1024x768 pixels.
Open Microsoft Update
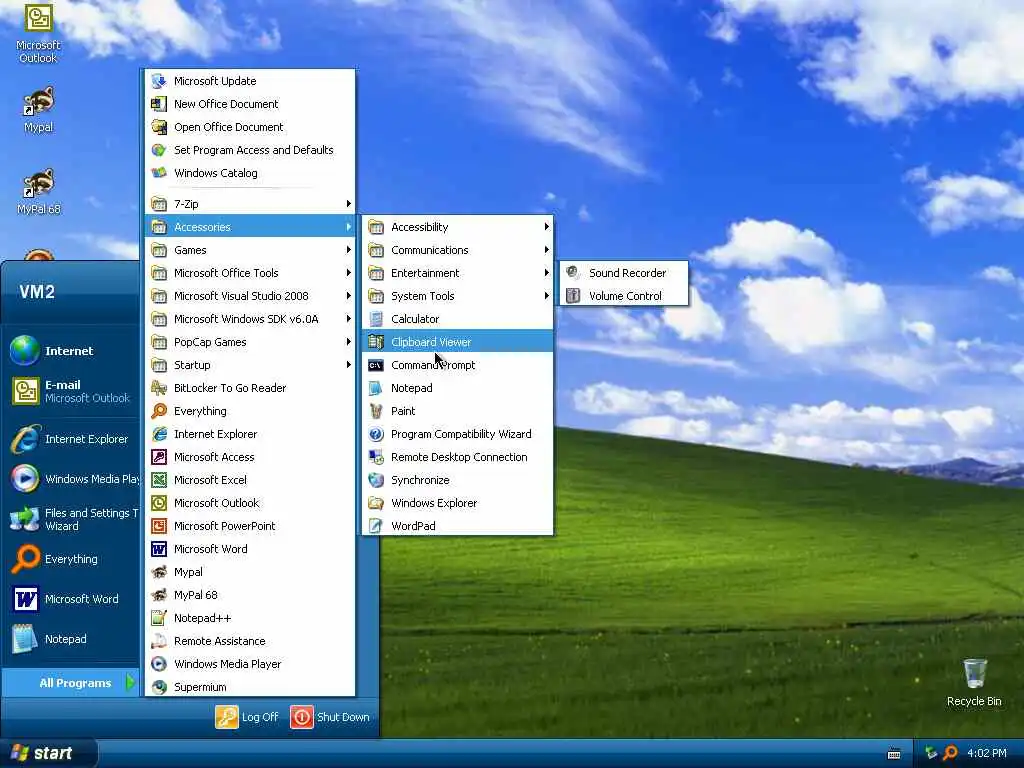[251, 81]
